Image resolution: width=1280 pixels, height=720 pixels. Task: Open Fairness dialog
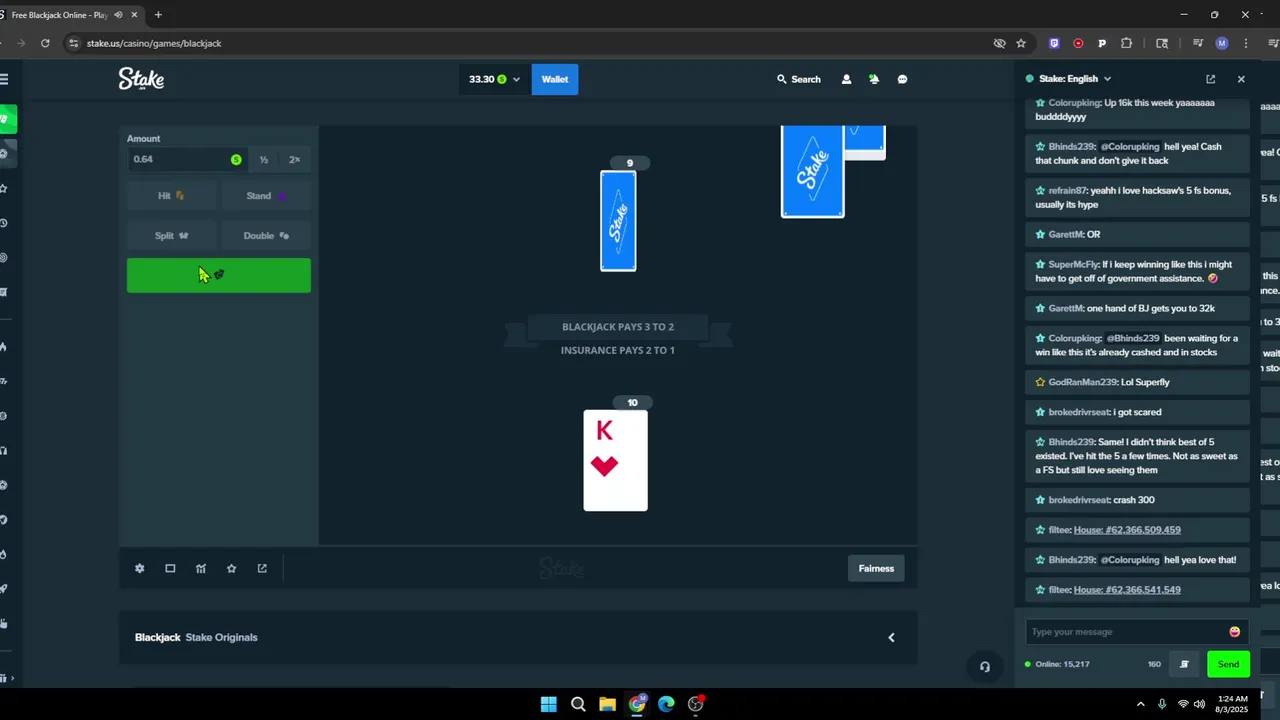[x=876, y=568]
